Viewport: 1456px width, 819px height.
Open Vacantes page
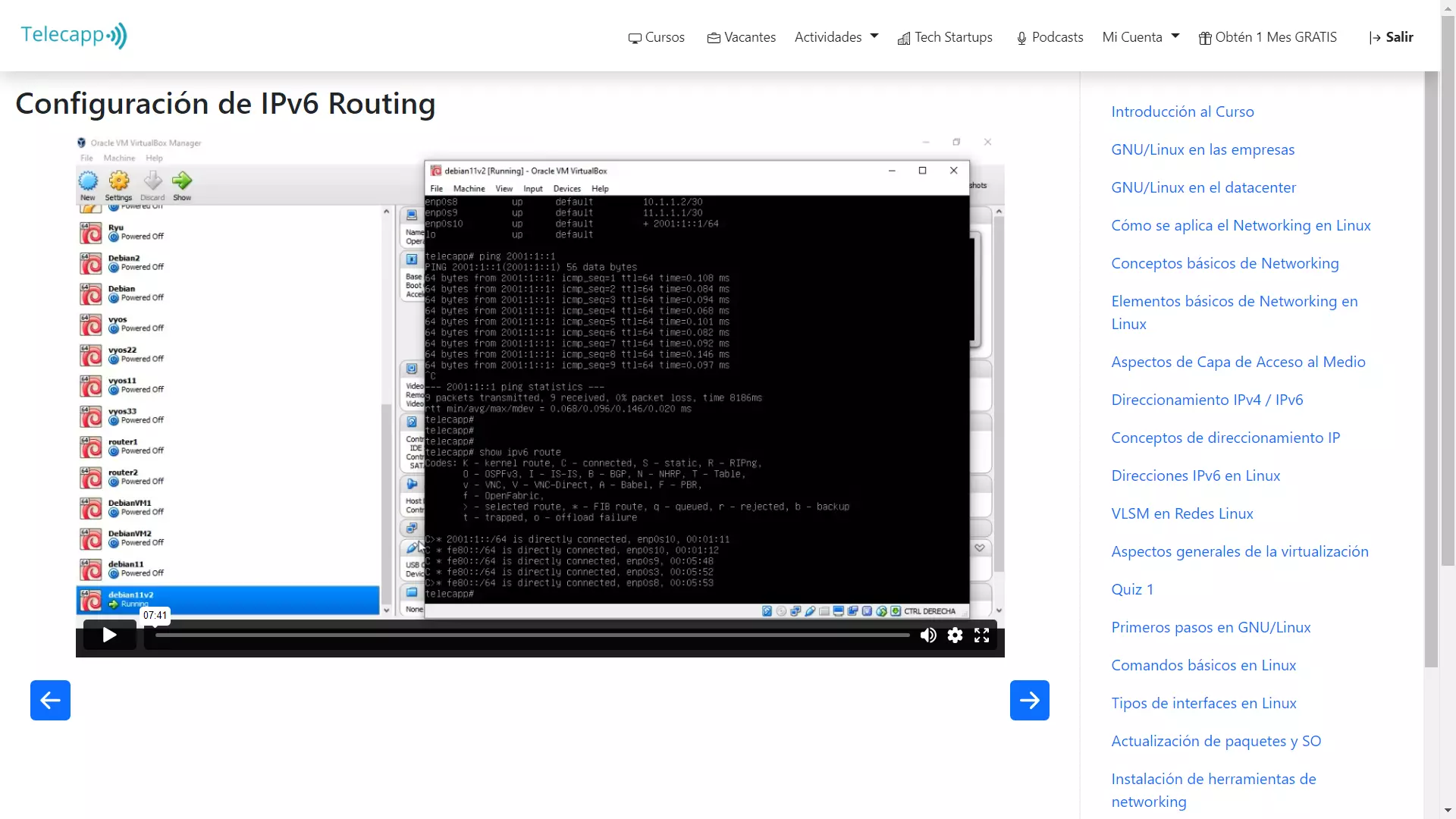pyautogui.click(x=741, y=37)
